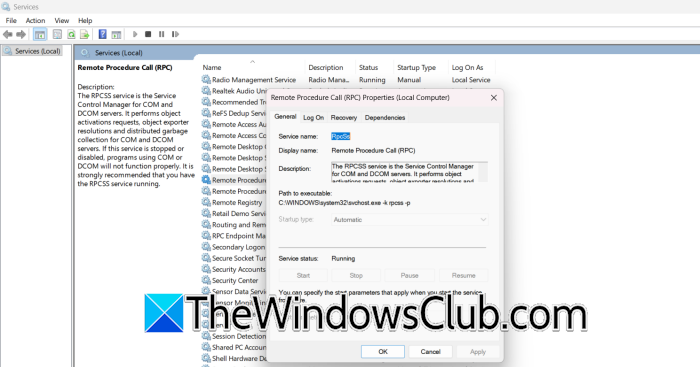This screenshot has height=367, width=700.
Task: Click gear icon beside Security Center
Action: click(206, 280)
